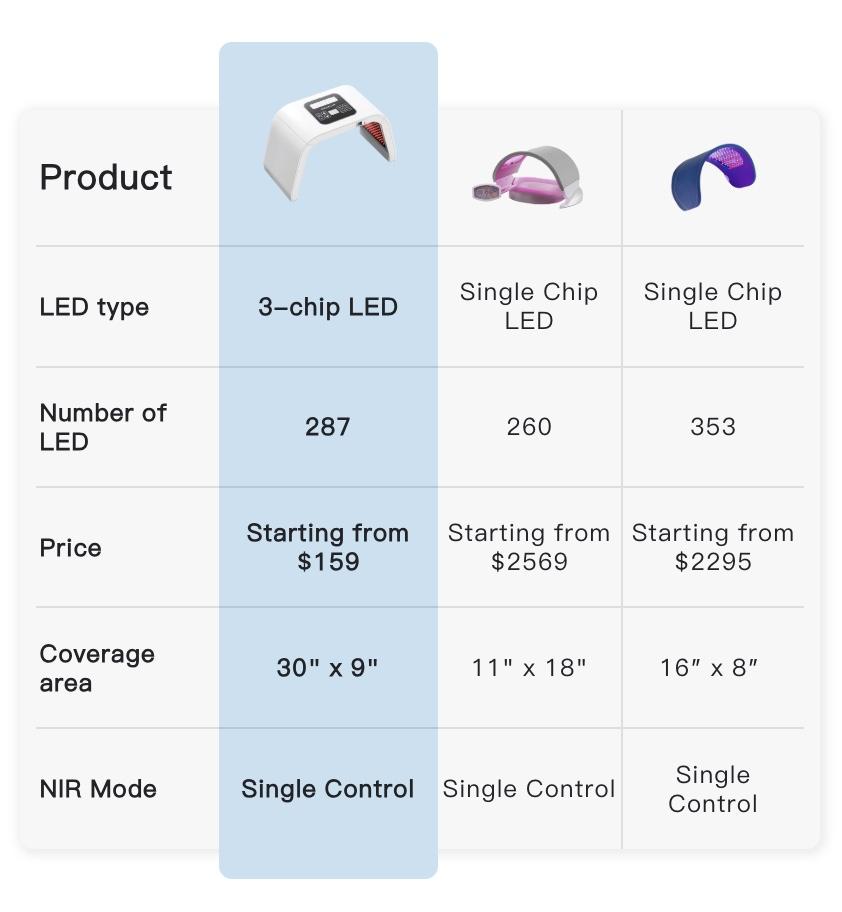The width and height of the screenshot is (842, 912).
Task: Click the Product header label
Action: [106, 177]
